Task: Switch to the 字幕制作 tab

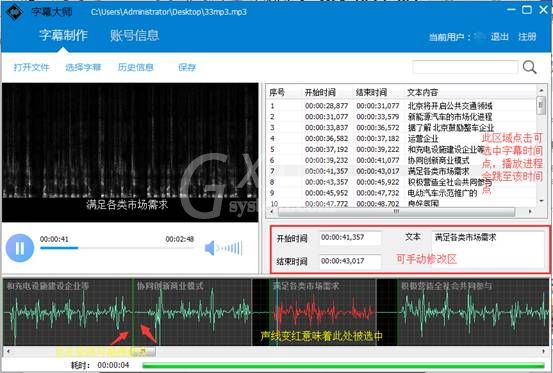Action: click(x=63, y=35)
